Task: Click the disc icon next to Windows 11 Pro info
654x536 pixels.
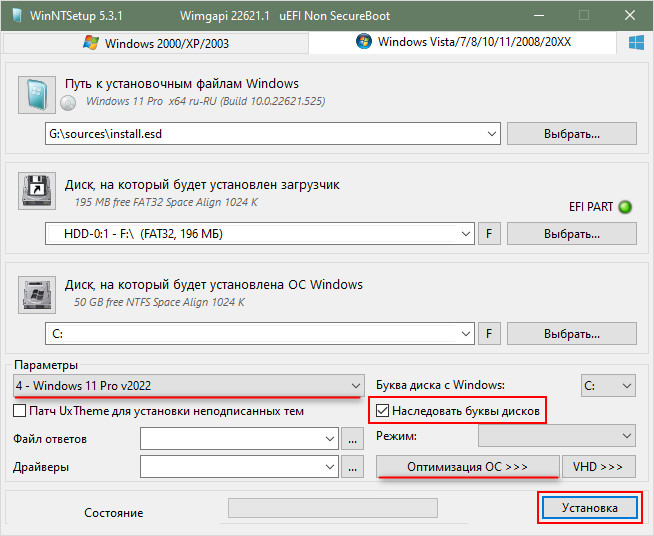Action: pos(68,103)
